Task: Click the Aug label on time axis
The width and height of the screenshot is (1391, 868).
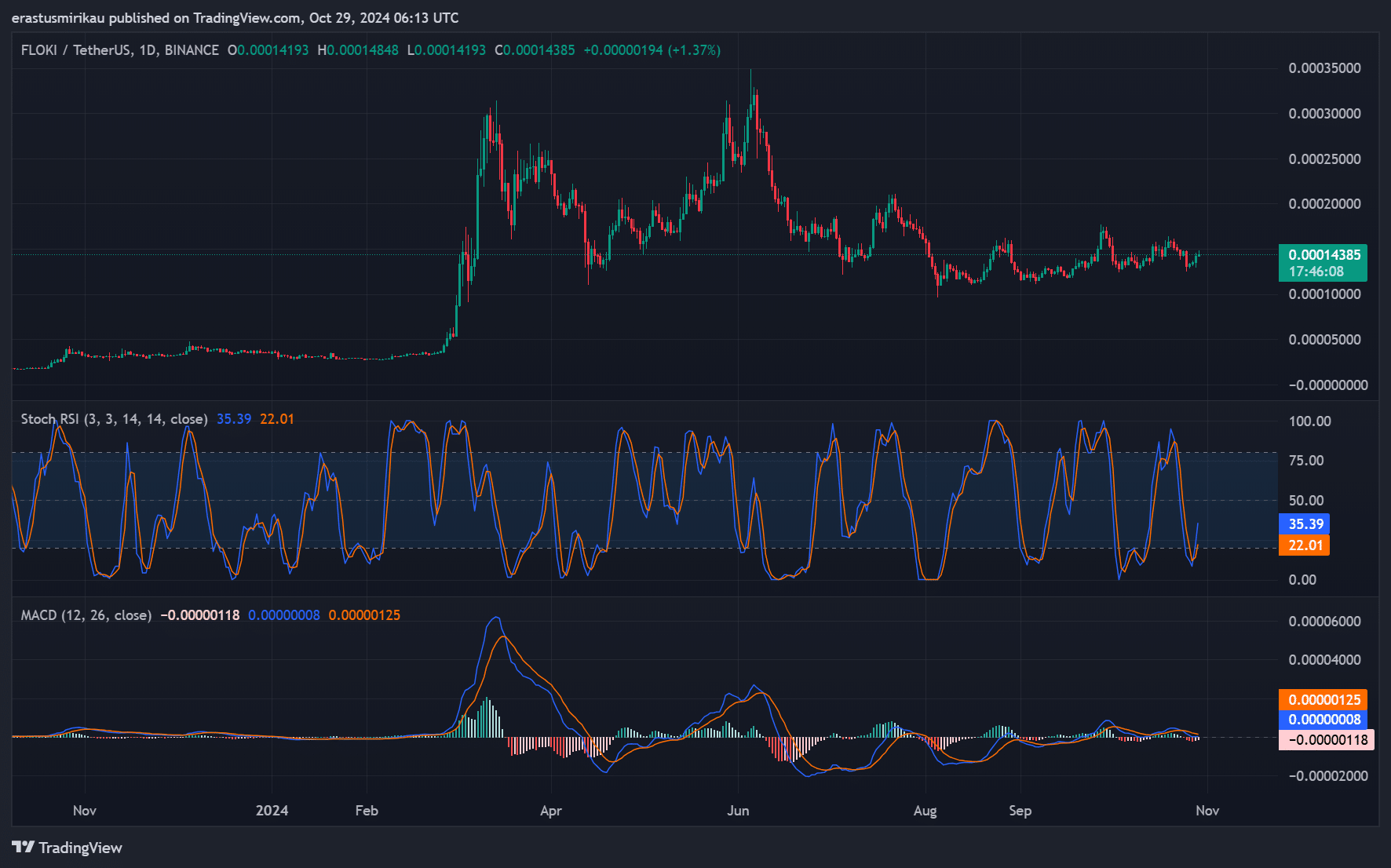Action: coord(926,811)
